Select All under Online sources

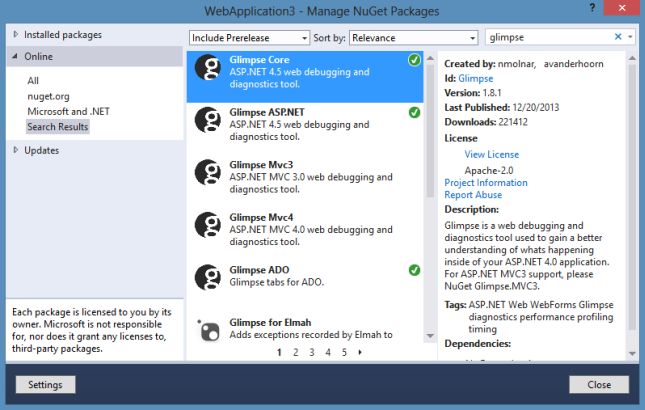[x=33, y=81]
